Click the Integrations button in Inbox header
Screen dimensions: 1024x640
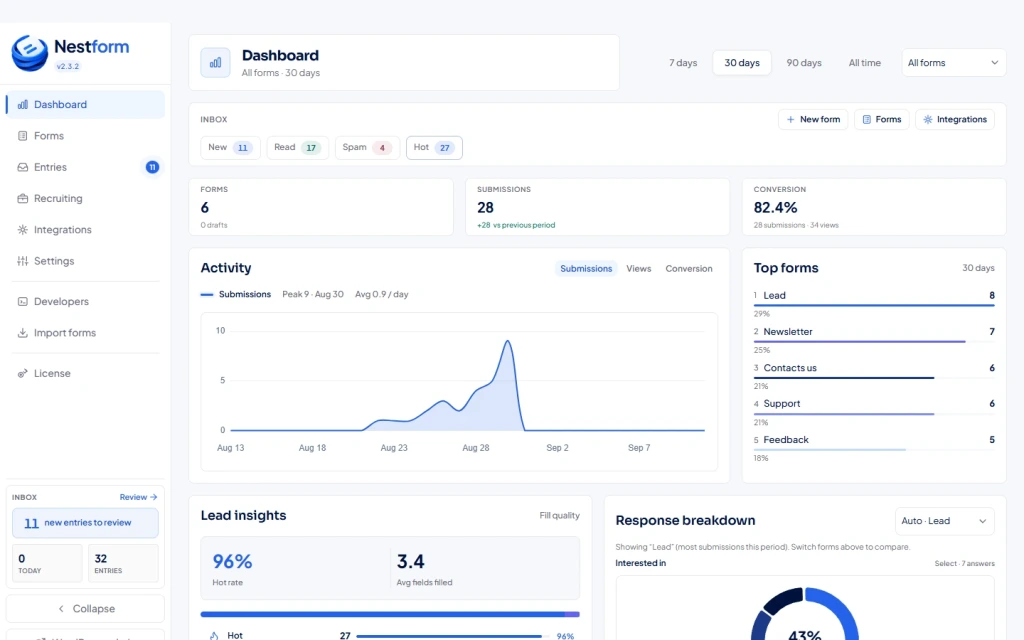point(955,120)
